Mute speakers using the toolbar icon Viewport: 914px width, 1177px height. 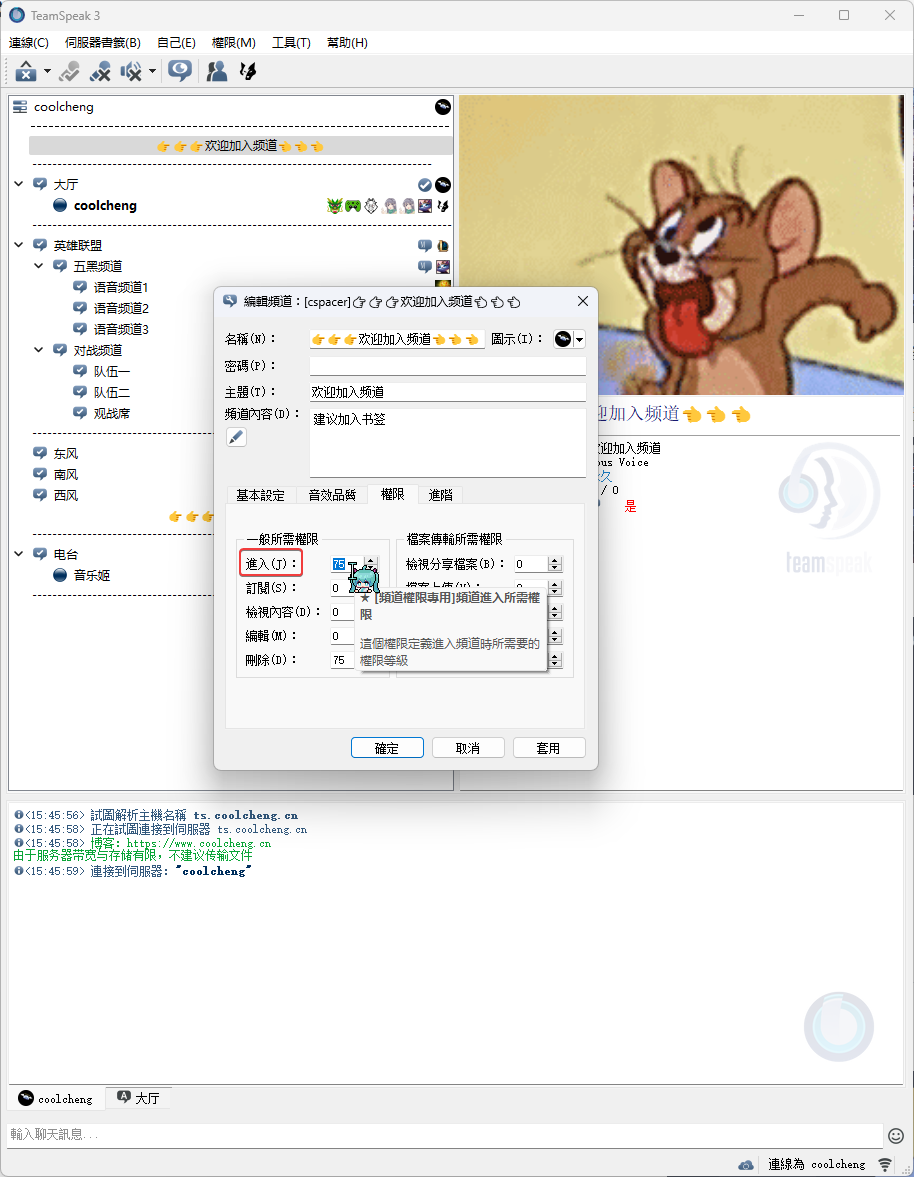coord(131,71)
